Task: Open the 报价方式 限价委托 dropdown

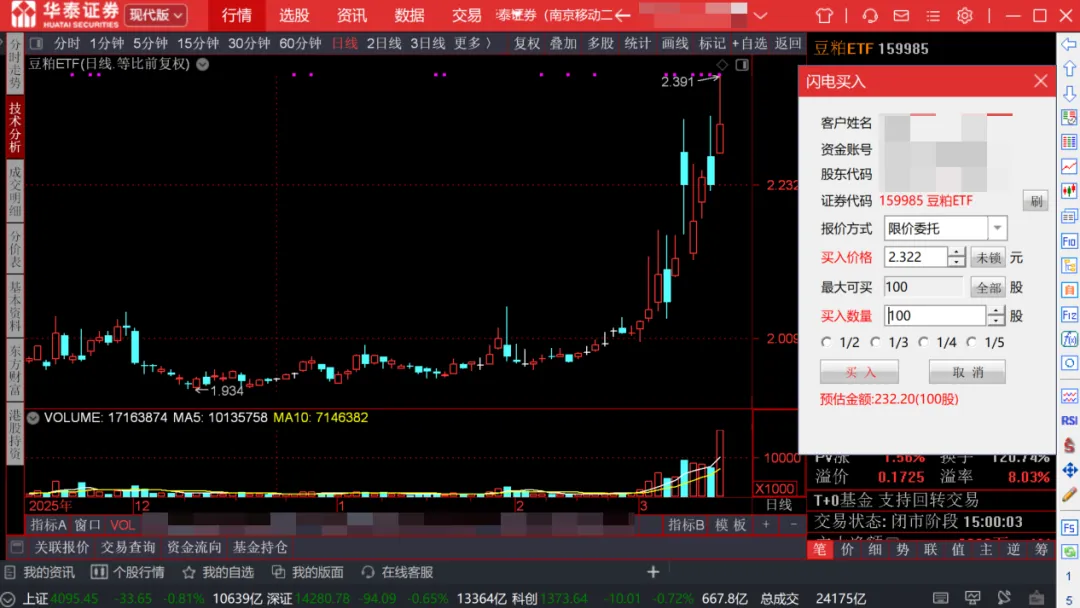Action: [945, 228]
